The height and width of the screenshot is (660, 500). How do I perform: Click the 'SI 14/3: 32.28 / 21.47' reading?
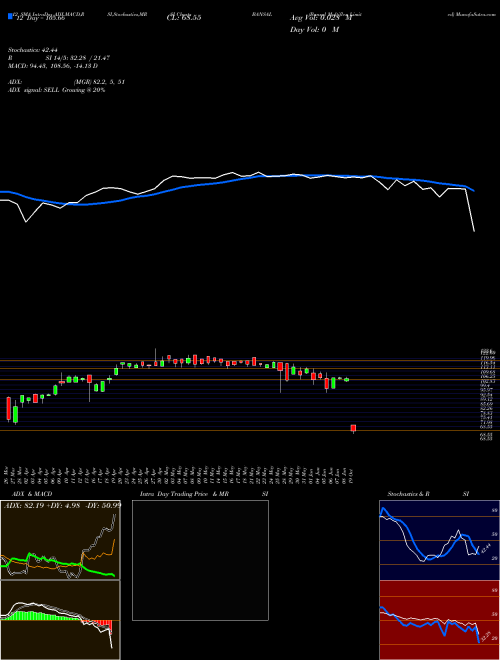click(x=78, y=58)
